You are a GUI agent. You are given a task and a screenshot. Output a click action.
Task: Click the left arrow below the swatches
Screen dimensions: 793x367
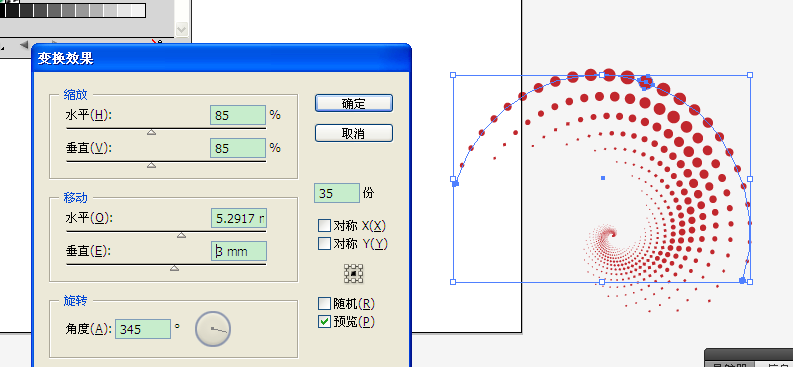(23, 45)
